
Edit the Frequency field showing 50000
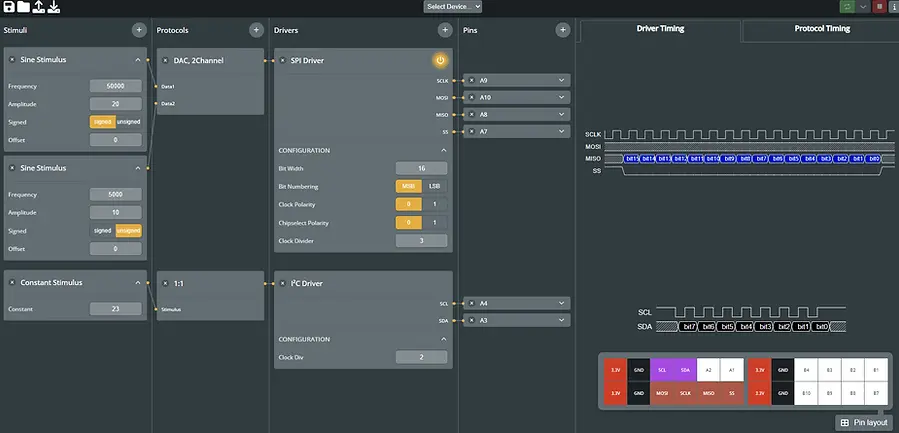(x=116, y=86)
